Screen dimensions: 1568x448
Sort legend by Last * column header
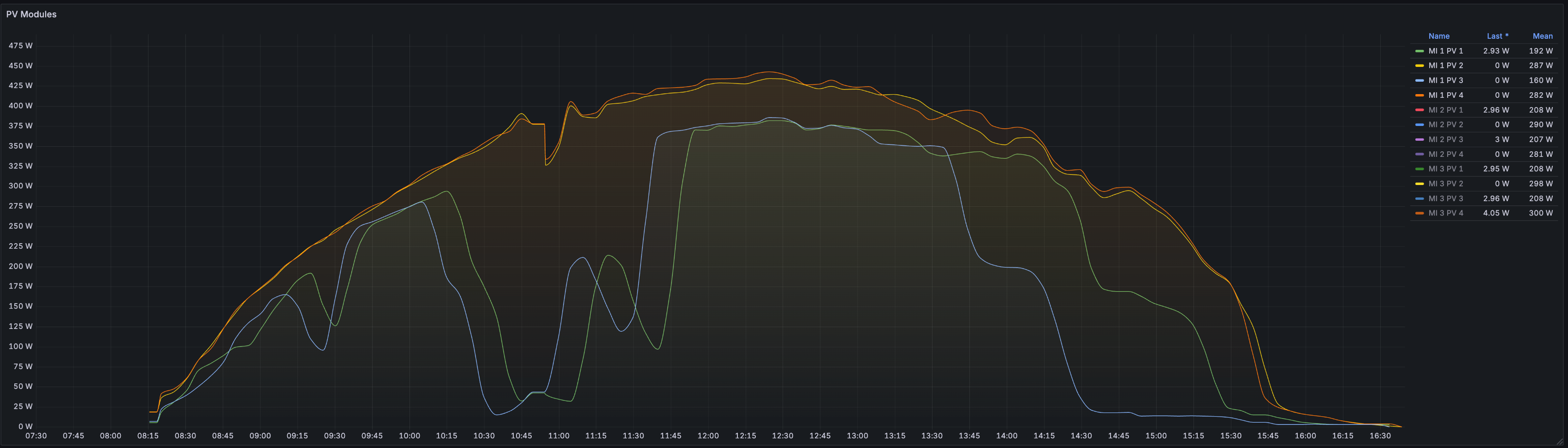[x=1497, y=36]
